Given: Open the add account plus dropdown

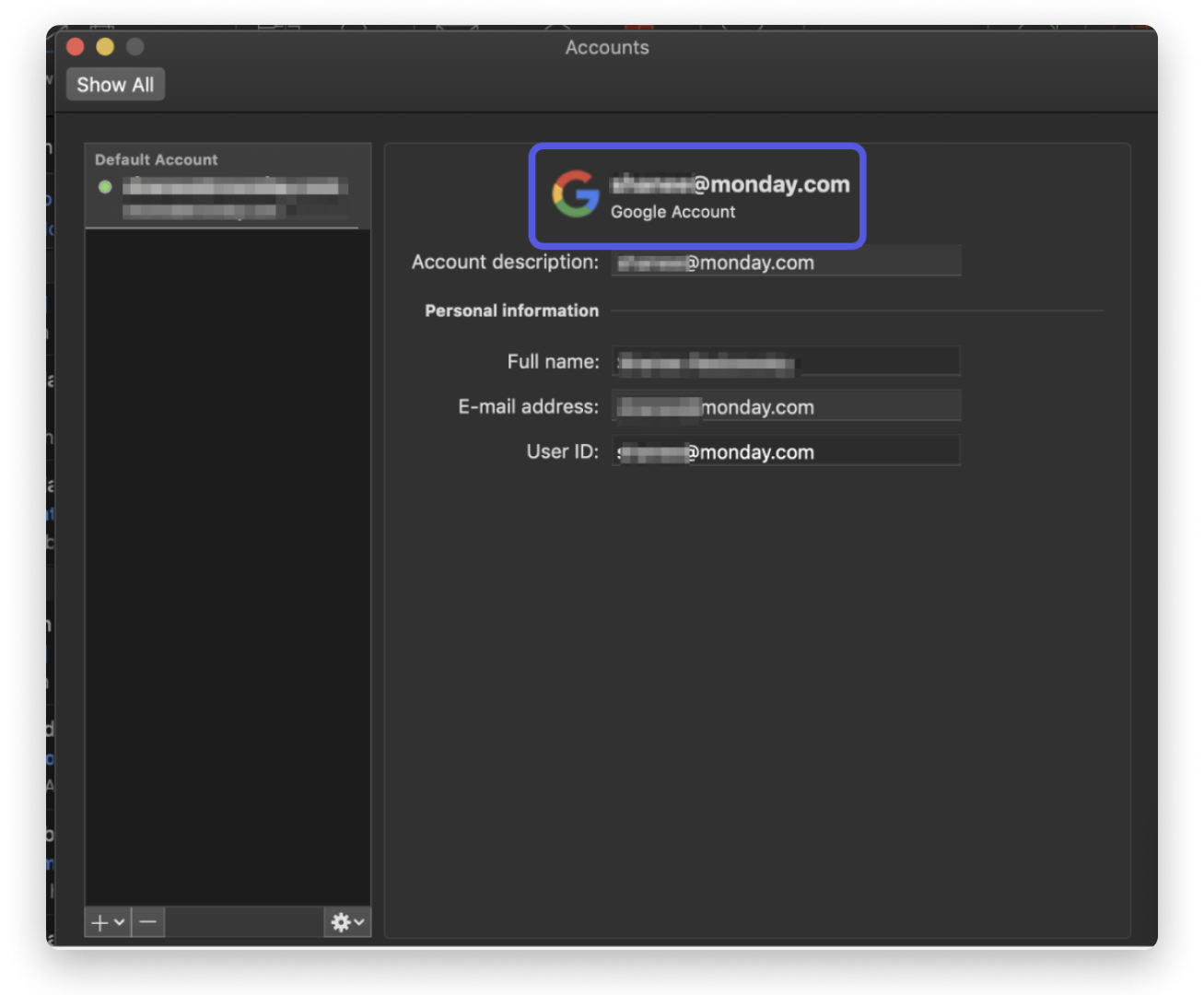Looking at the screenshot, I should coord(108,922).
